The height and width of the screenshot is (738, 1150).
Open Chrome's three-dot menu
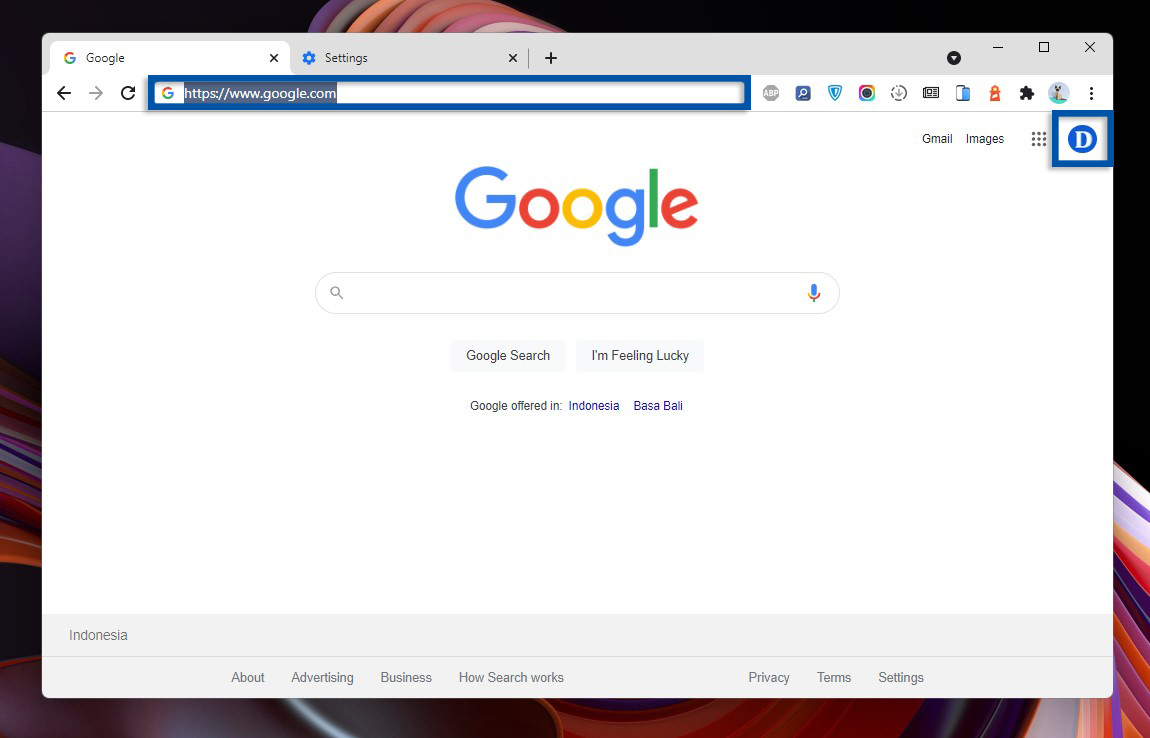[x=1091, y=92]
